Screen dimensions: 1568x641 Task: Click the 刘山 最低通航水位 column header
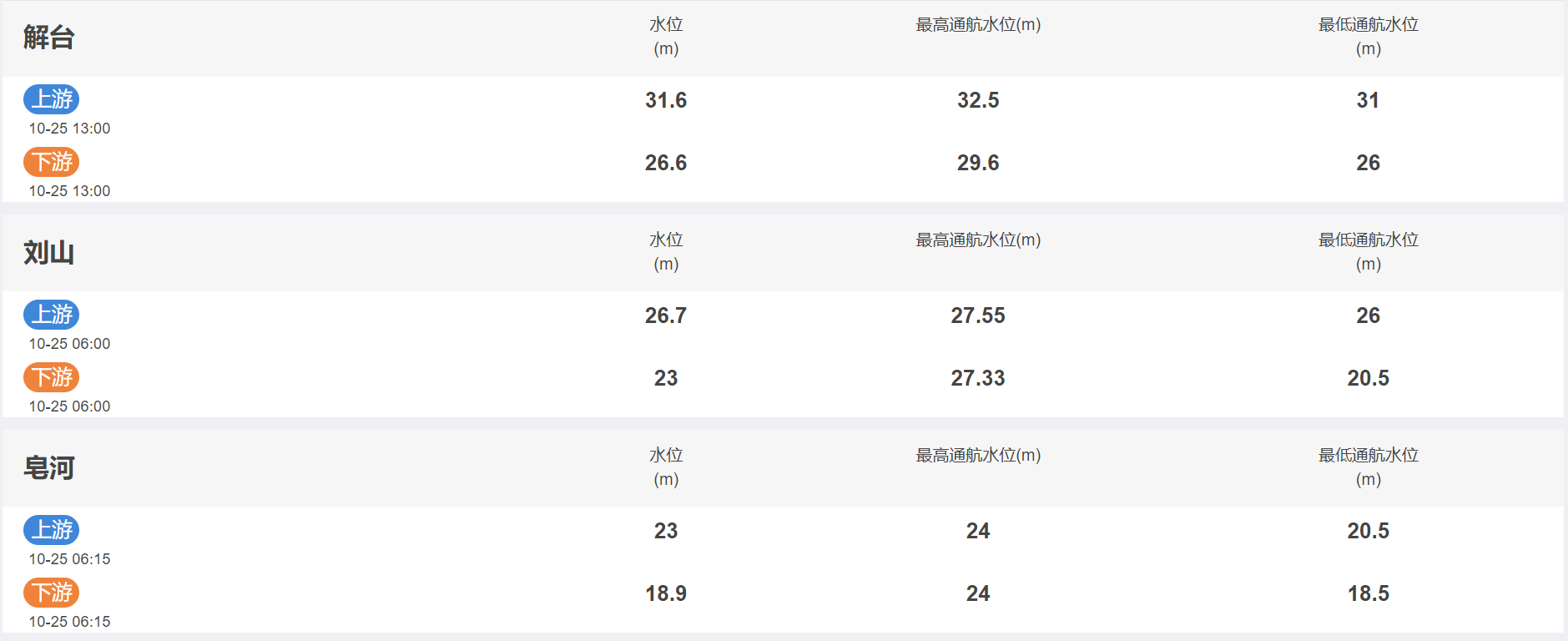pos(1369,252)
